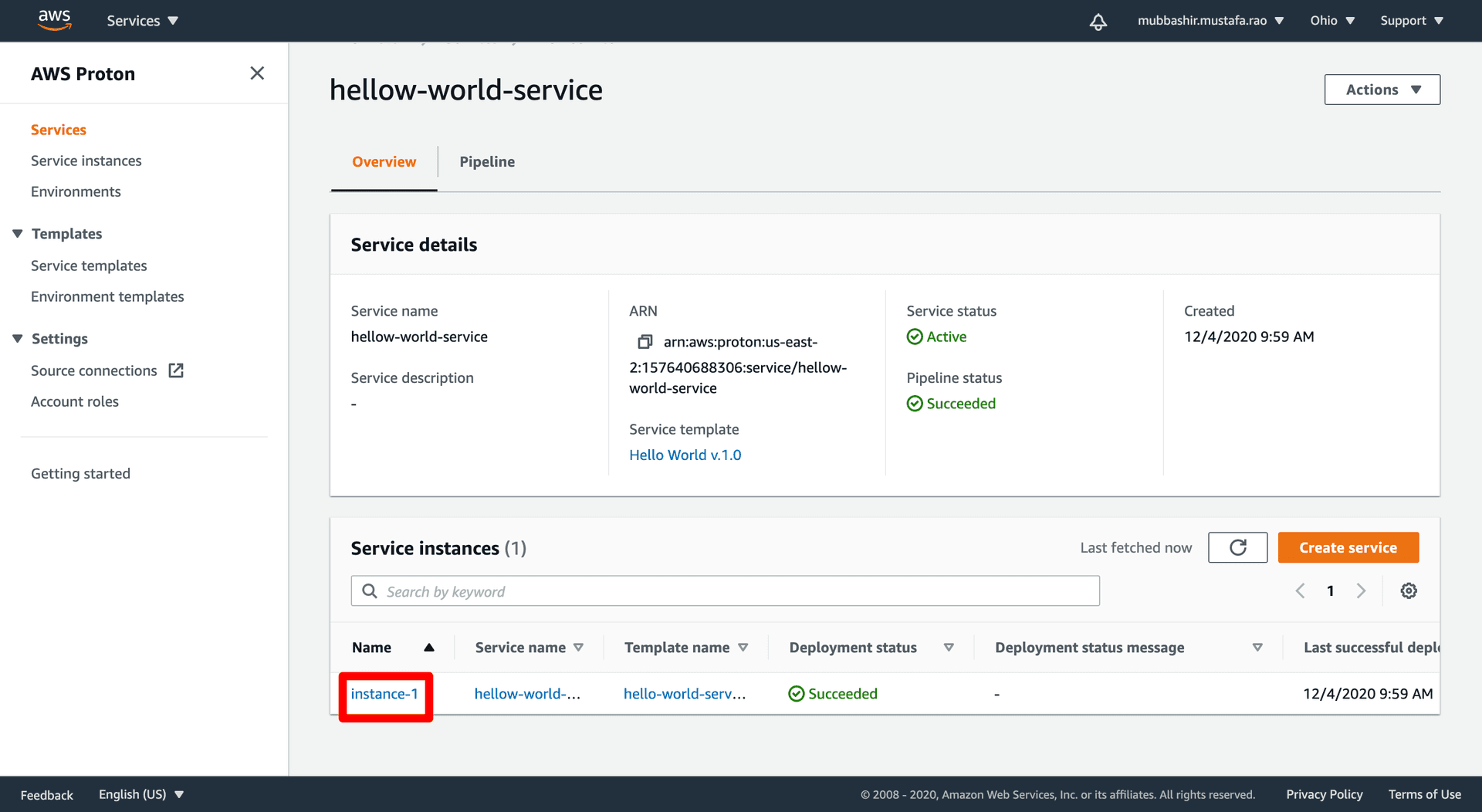Image resolution: width=1482 pixels, height=812 pixels.
Task: Refresh the service instances list
Action: (1237, 547)
